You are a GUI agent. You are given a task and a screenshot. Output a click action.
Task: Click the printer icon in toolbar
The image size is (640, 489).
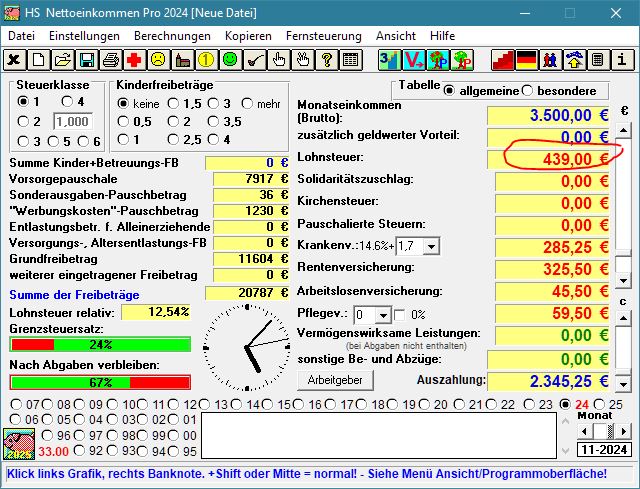tap(111, 60)
